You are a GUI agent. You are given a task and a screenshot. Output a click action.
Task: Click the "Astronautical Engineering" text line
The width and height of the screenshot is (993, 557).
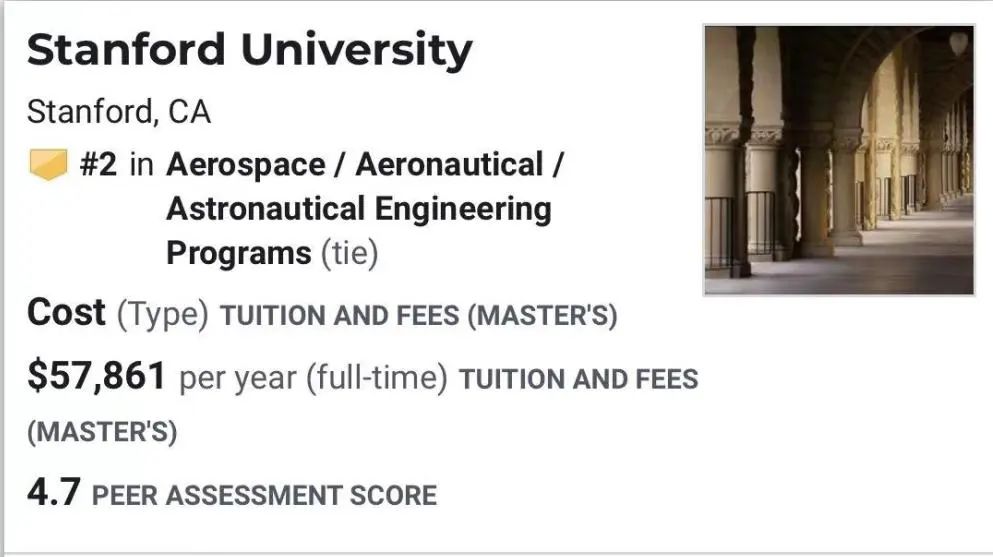coord(358,209)
